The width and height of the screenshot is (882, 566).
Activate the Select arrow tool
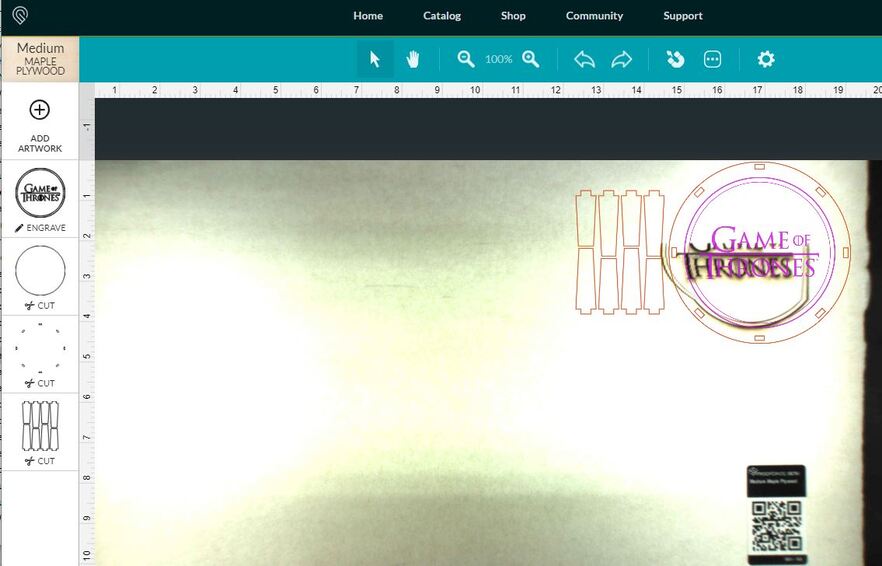375,59
